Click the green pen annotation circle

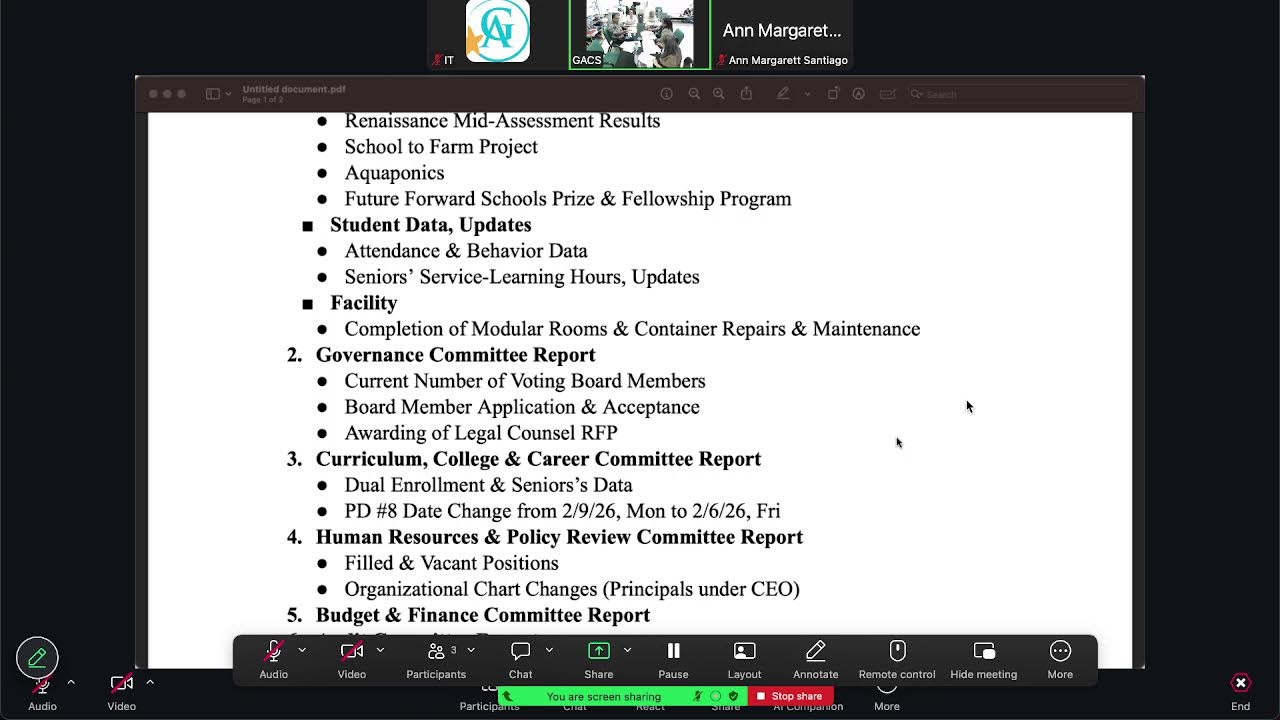pos(37,658)
